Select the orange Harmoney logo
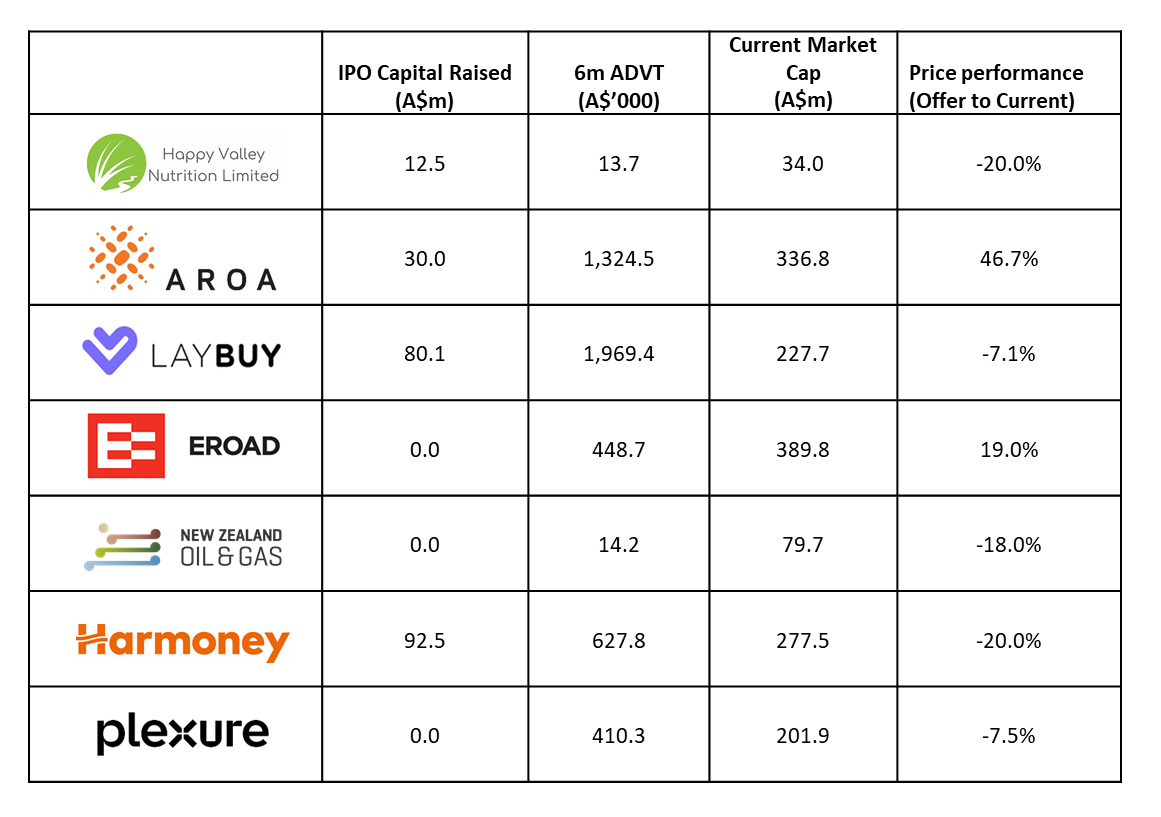 (x=183, y=641)
